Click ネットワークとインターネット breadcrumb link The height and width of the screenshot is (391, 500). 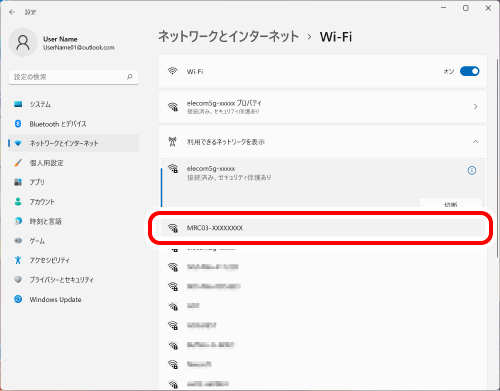(228, 36)
